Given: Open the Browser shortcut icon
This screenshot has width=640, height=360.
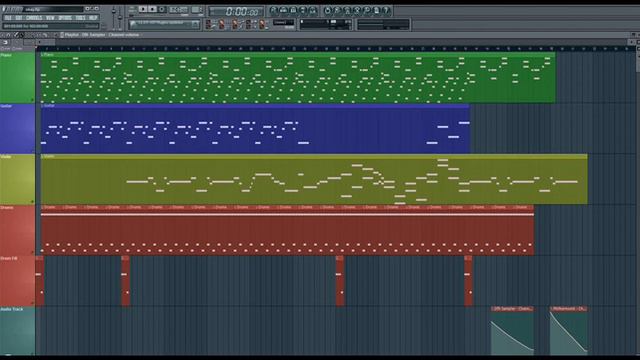Looking at the screenshot, I should pyautogui.click(x=303, y=10).
